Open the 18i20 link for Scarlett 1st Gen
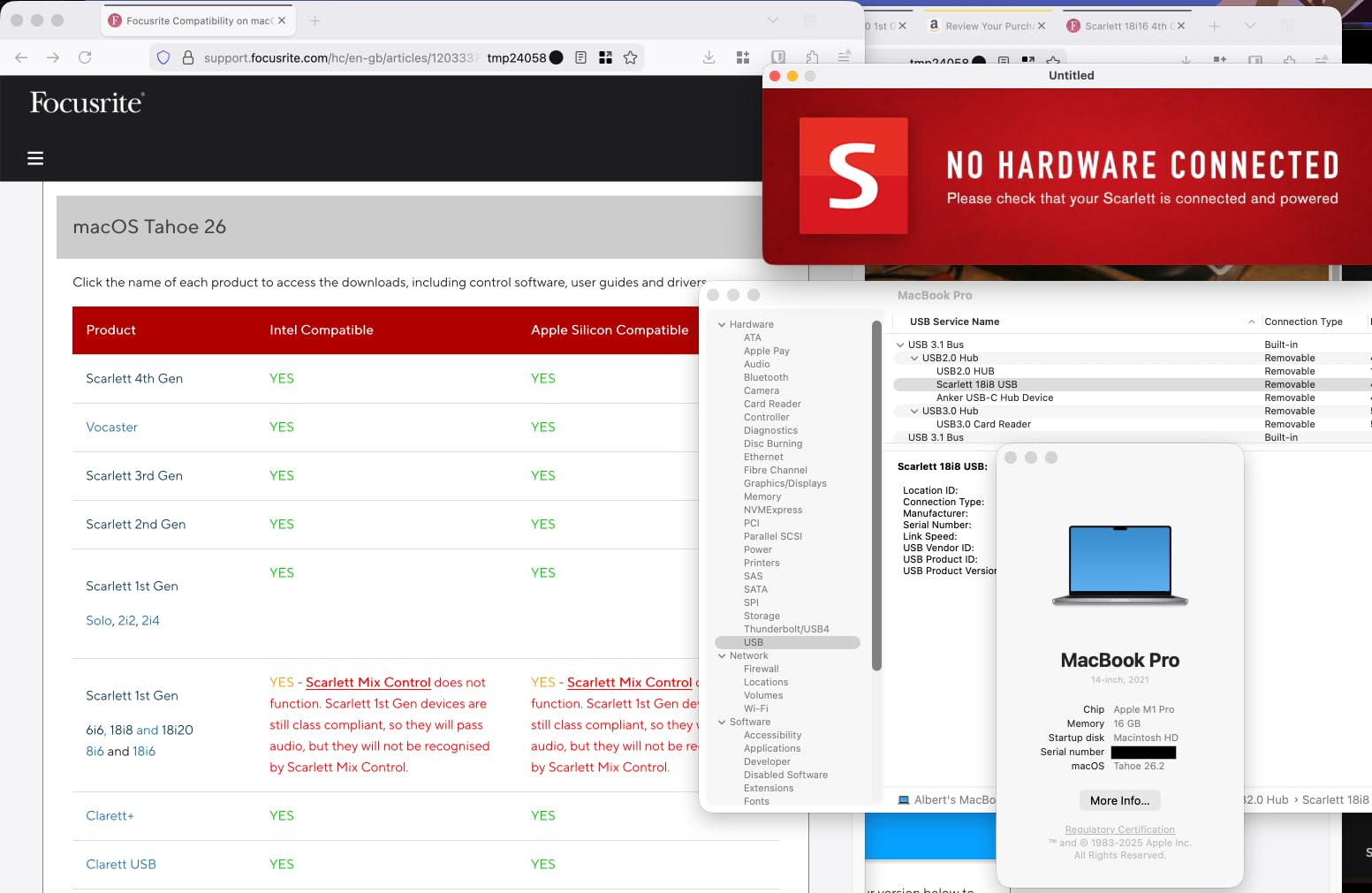 click(x=178, y=730)
